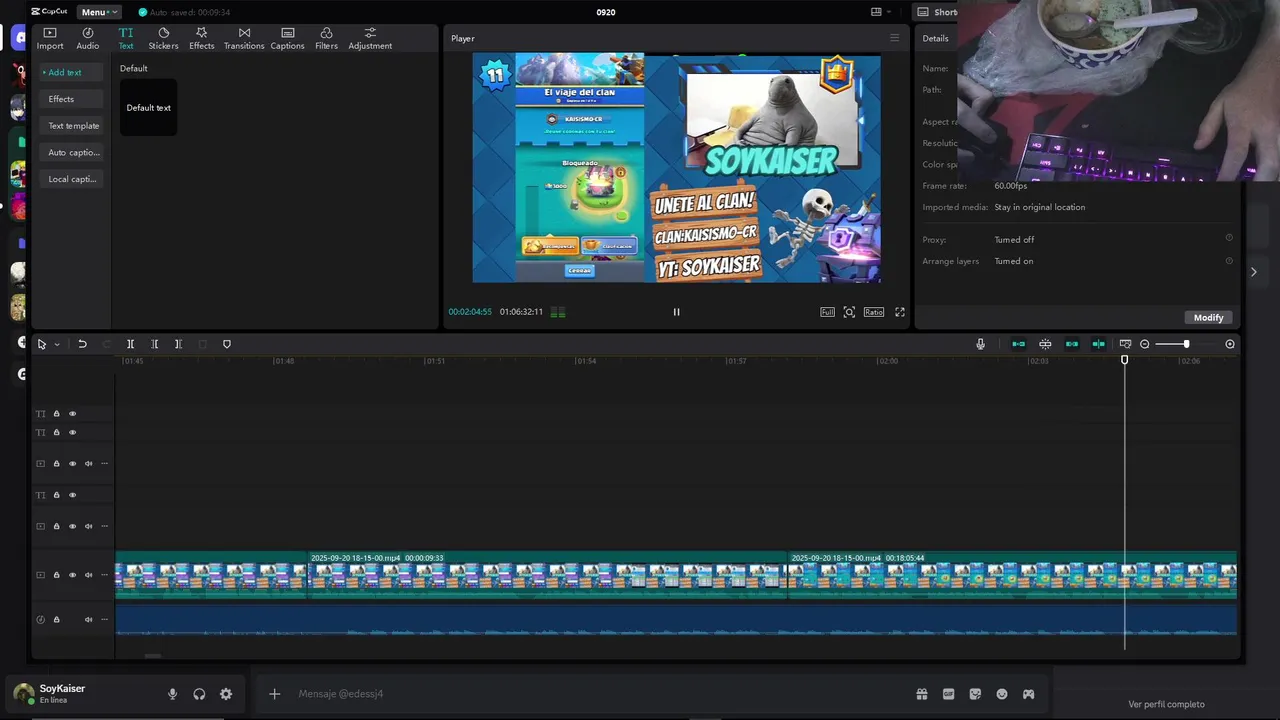Open the Adjustment panel

point(370,39)
